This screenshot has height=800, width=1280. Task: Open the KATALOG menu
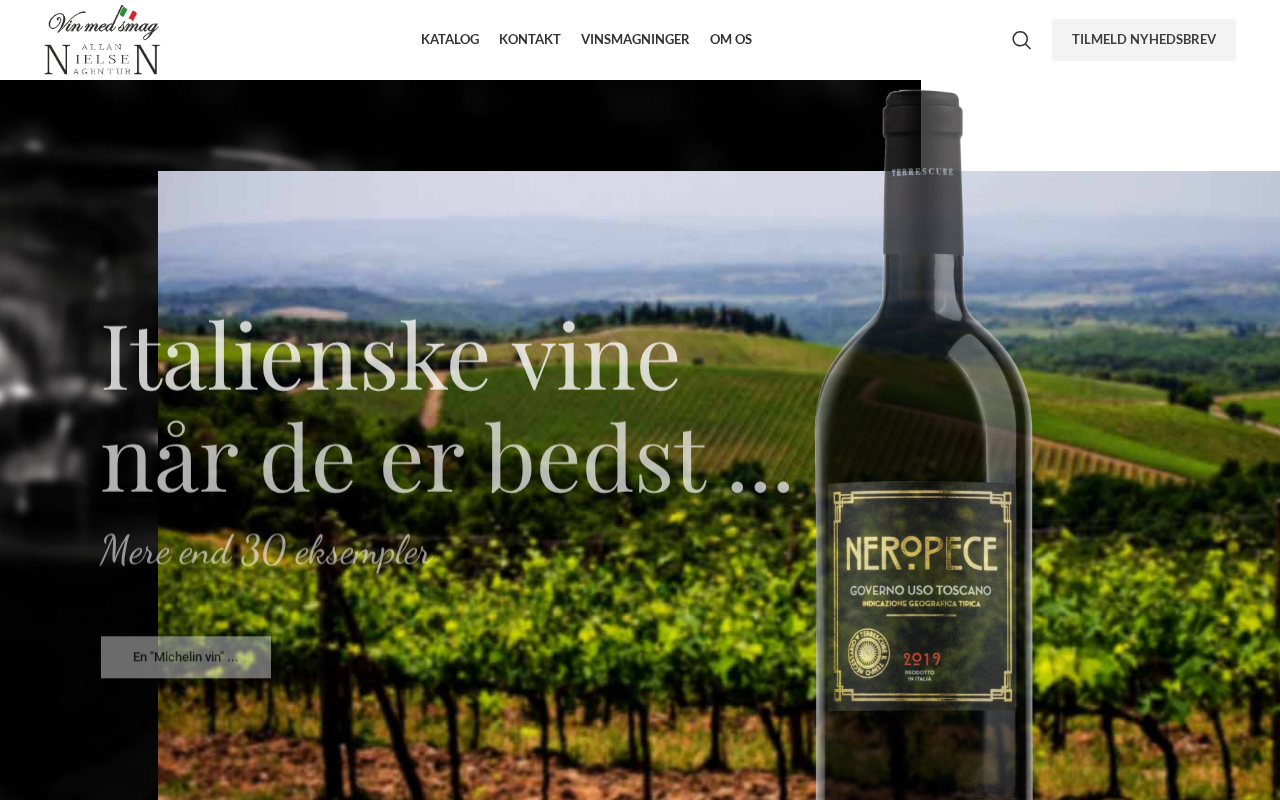pyautogui.click(x=450, y=40)
